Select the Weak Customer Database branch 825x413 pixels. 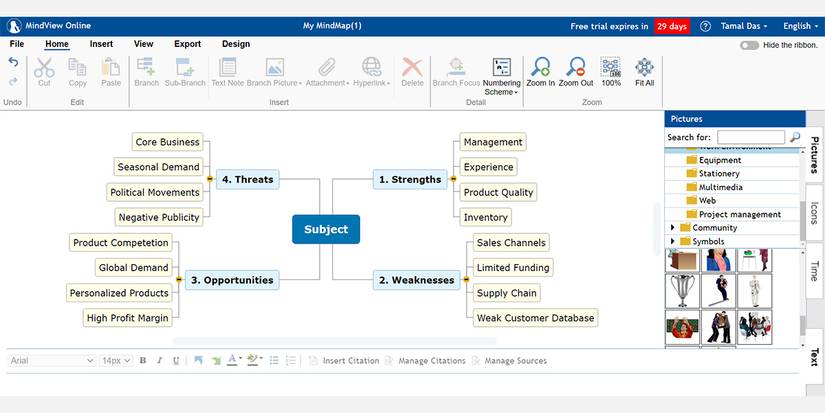coord(535,318)
